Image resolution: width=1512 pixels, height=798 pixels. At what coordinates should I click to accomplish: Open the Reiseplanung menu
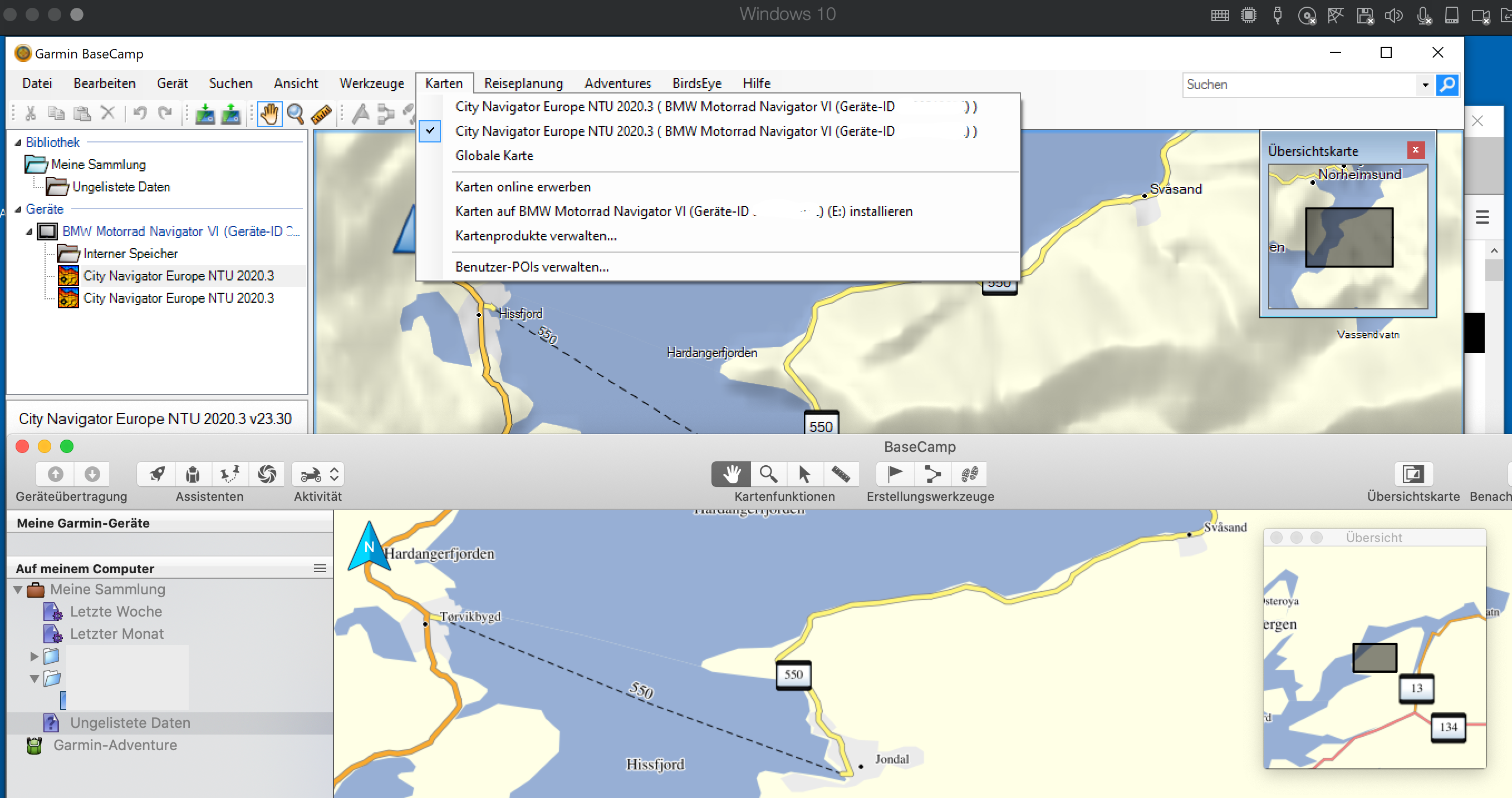(x=523, y=83)
